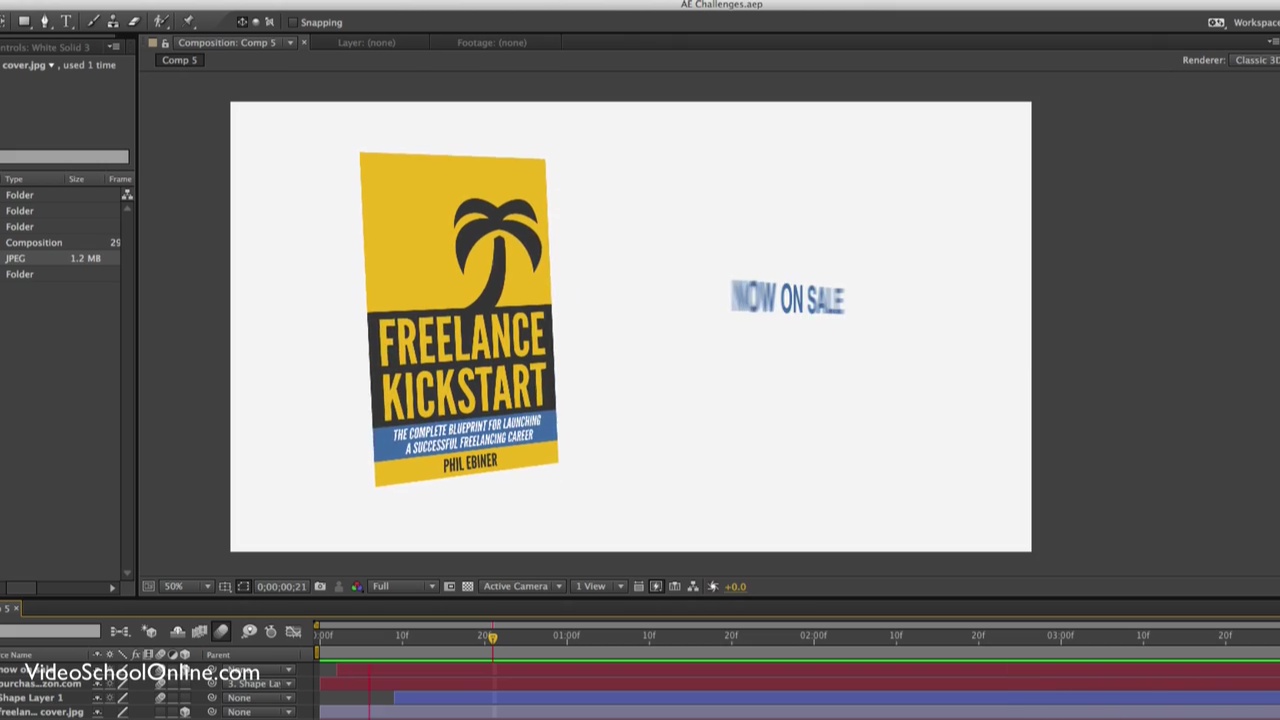This screenshot has width=1280, height=720.
Task: Toggle mask and shape path visibility
Action: click(243, 587)
